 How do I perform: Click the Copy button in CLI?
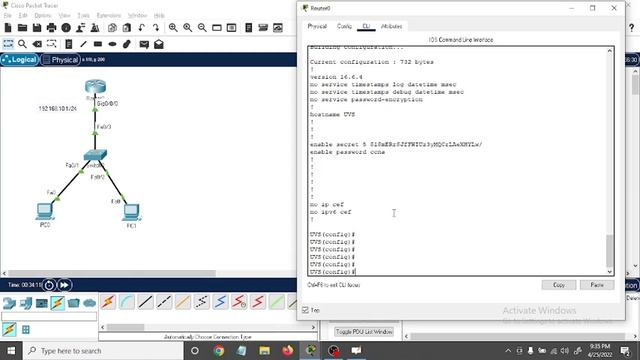[x=559, y=285]
